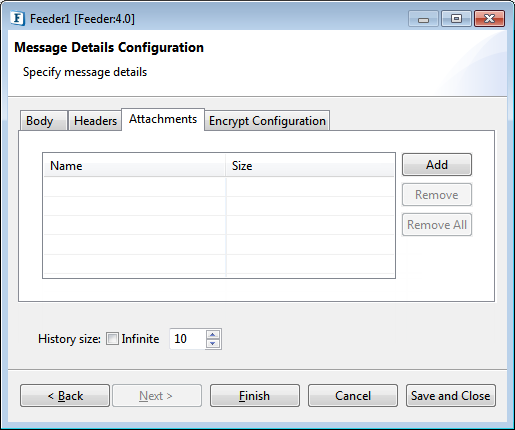Decrease history size with down arrow
Image resolution: width=515 pixels, height=430 pixels.
tap(213, 343)
